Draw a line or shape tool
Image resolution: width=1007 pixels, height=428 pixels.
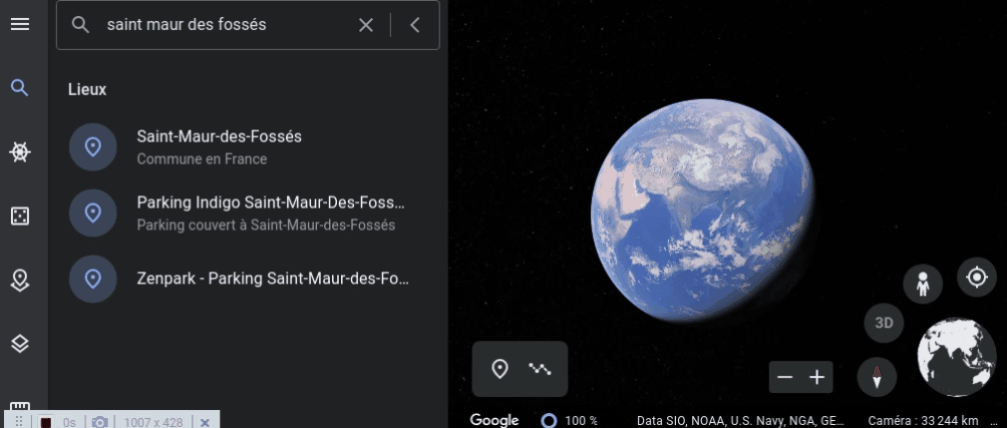(540, 369)
